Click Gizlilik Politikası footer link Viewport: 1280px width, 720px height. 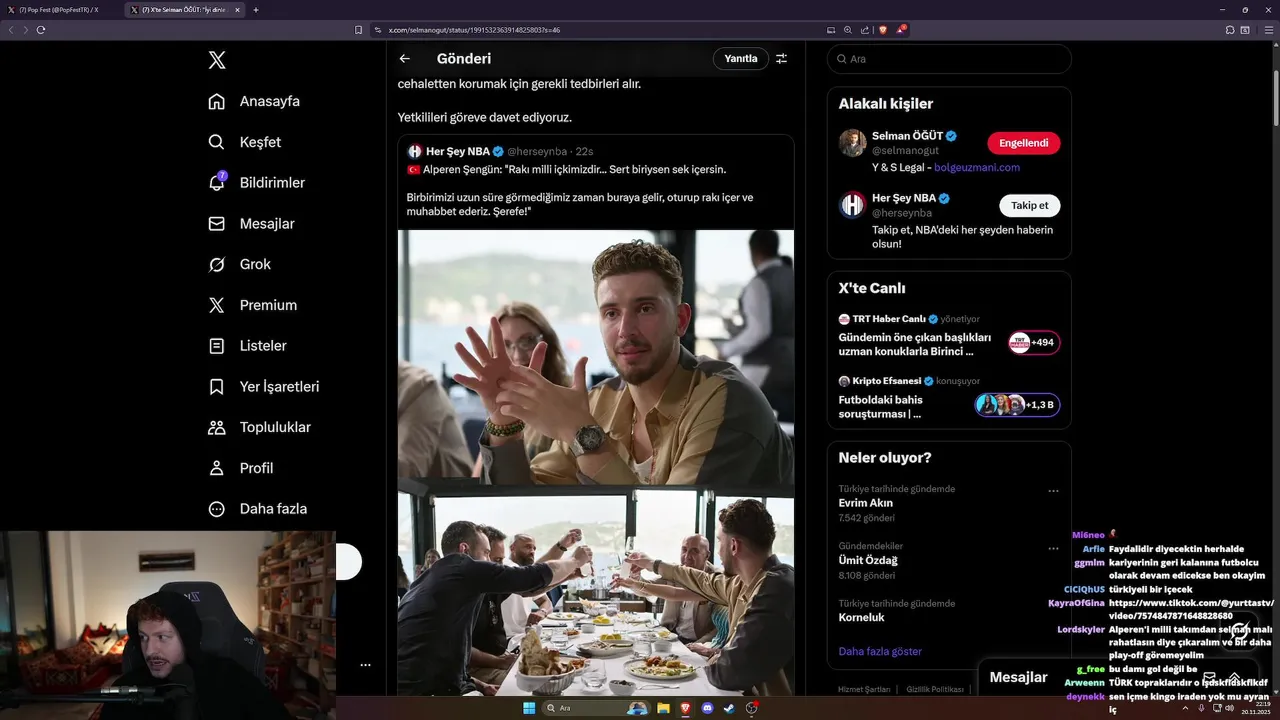tap(934, 689)
